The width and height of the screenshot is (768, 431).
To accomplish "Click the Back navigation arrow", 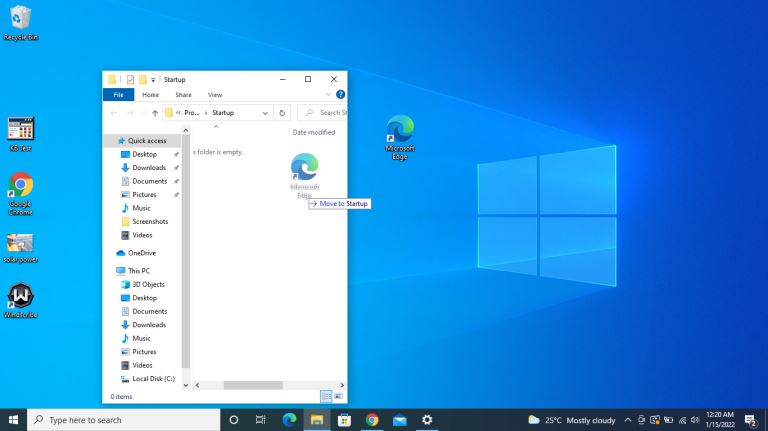I will (114, 113).
